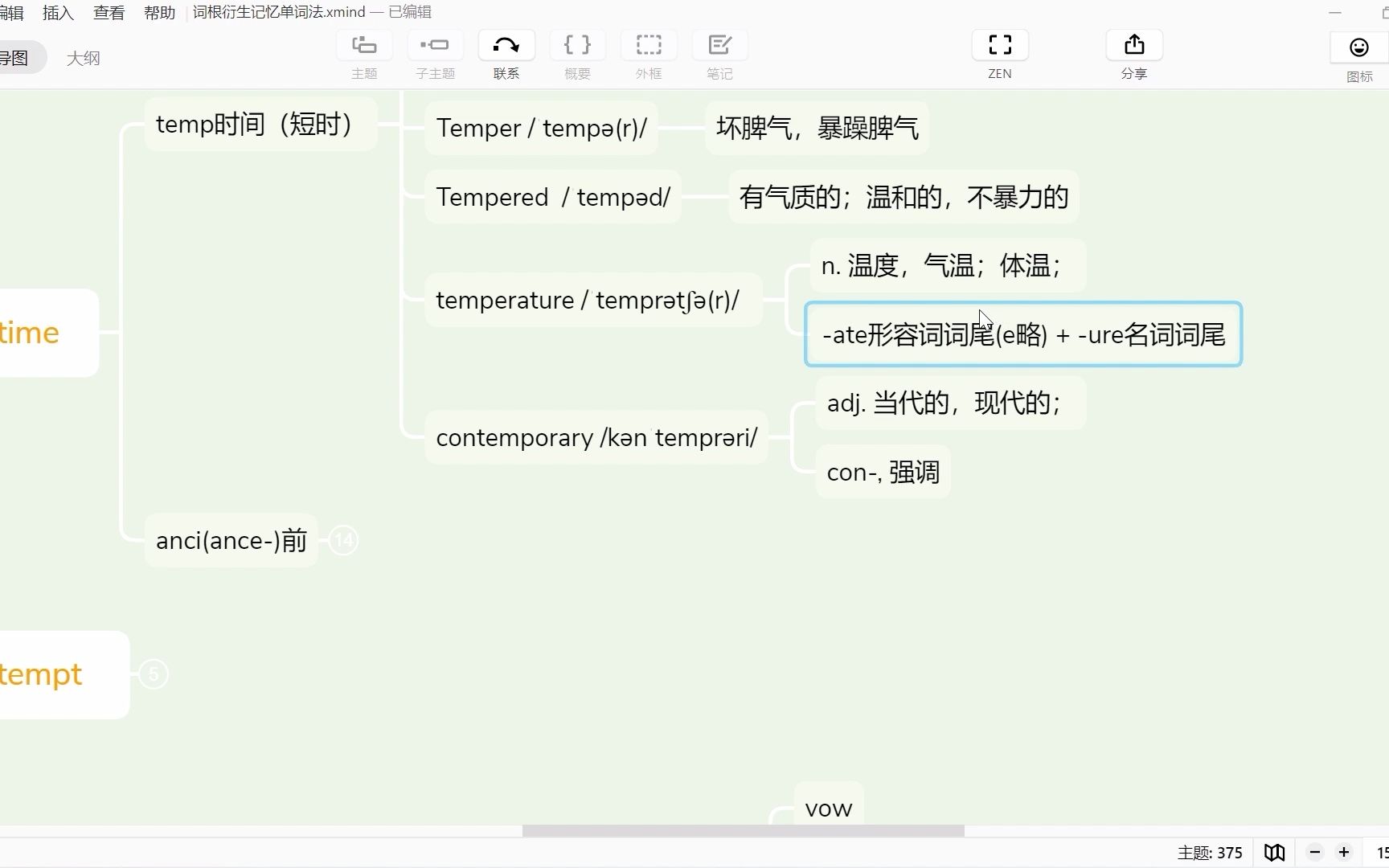Select the 坏脾气，暴躁脾气 topic
Image resolution: width=1389 pixels, height=868 pixels.
817,128
